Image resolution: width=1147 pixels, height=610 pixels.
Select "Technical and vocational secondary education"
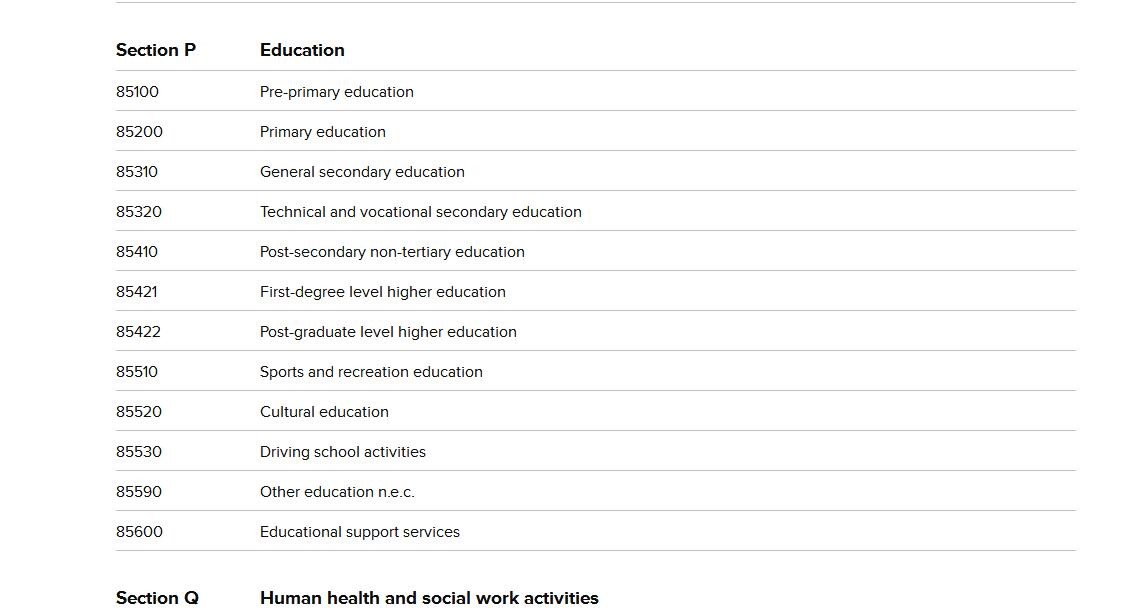(420, 212)
